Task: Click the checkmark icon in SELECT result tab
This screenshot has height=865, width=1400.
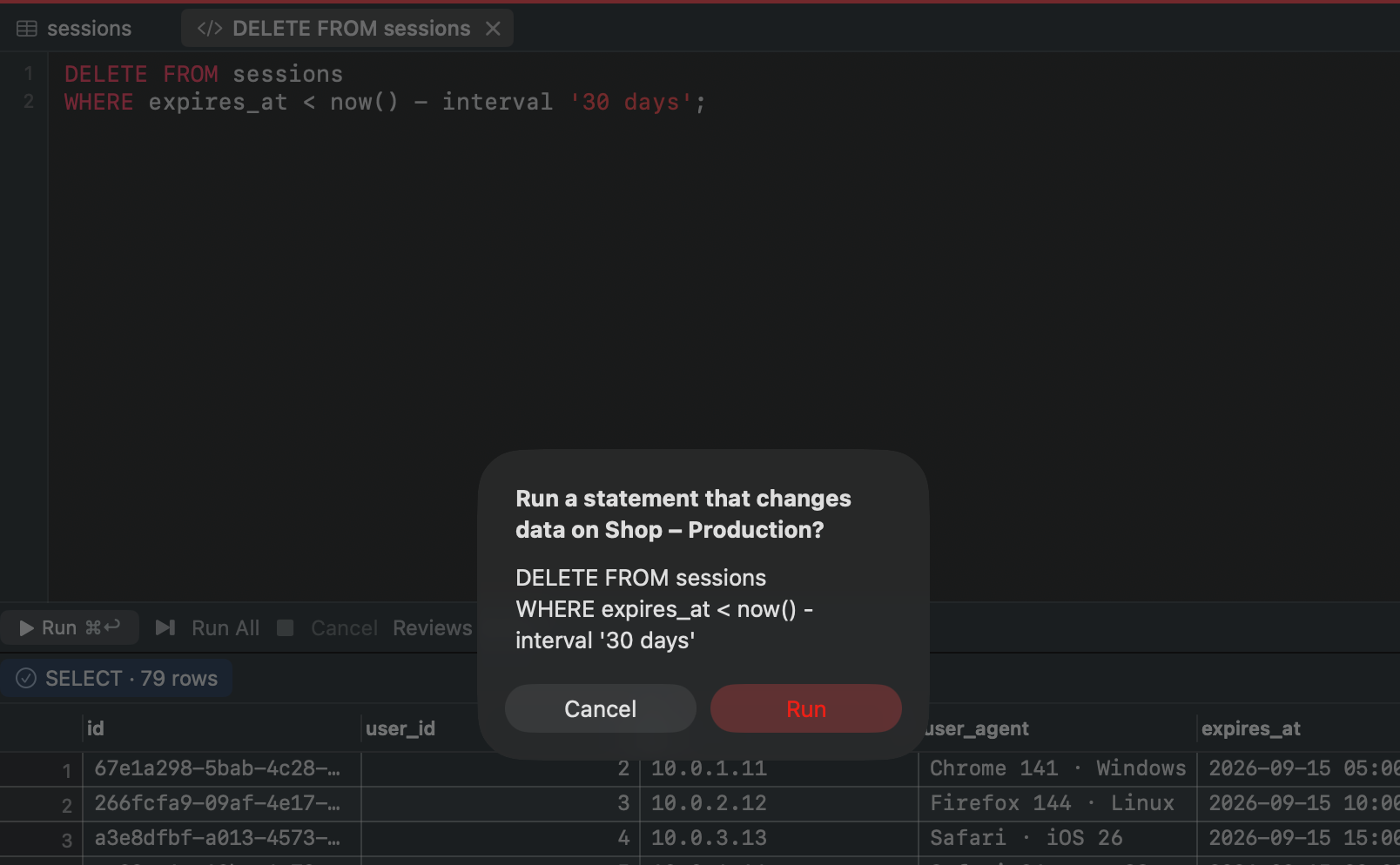Action: [x=26, y=678]
